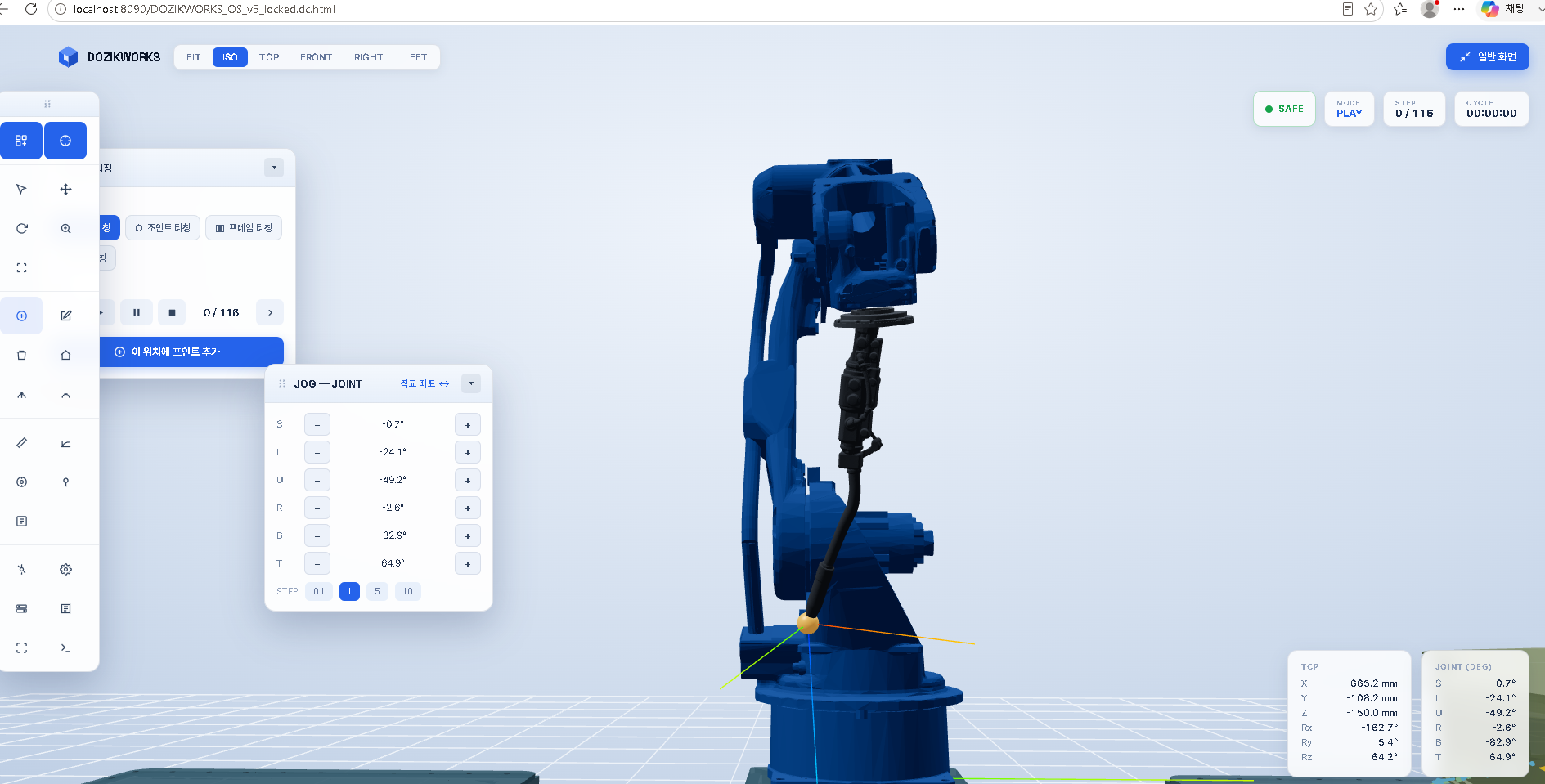Select the 프레임 티칭 mode

(x=244, y=228)
